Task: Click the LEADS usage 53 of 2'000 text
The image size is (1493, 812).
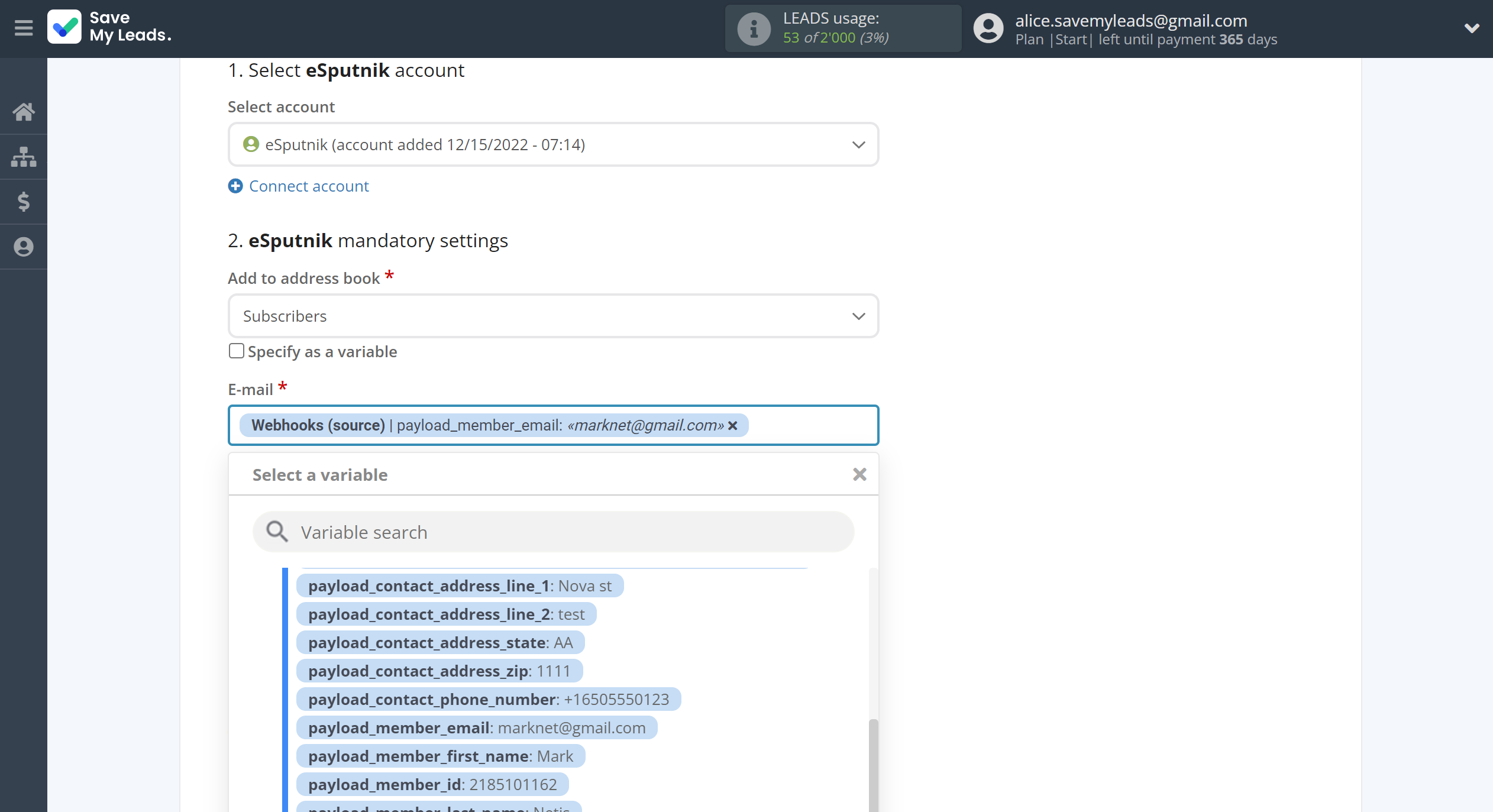Action: click(x=836, y=38)
